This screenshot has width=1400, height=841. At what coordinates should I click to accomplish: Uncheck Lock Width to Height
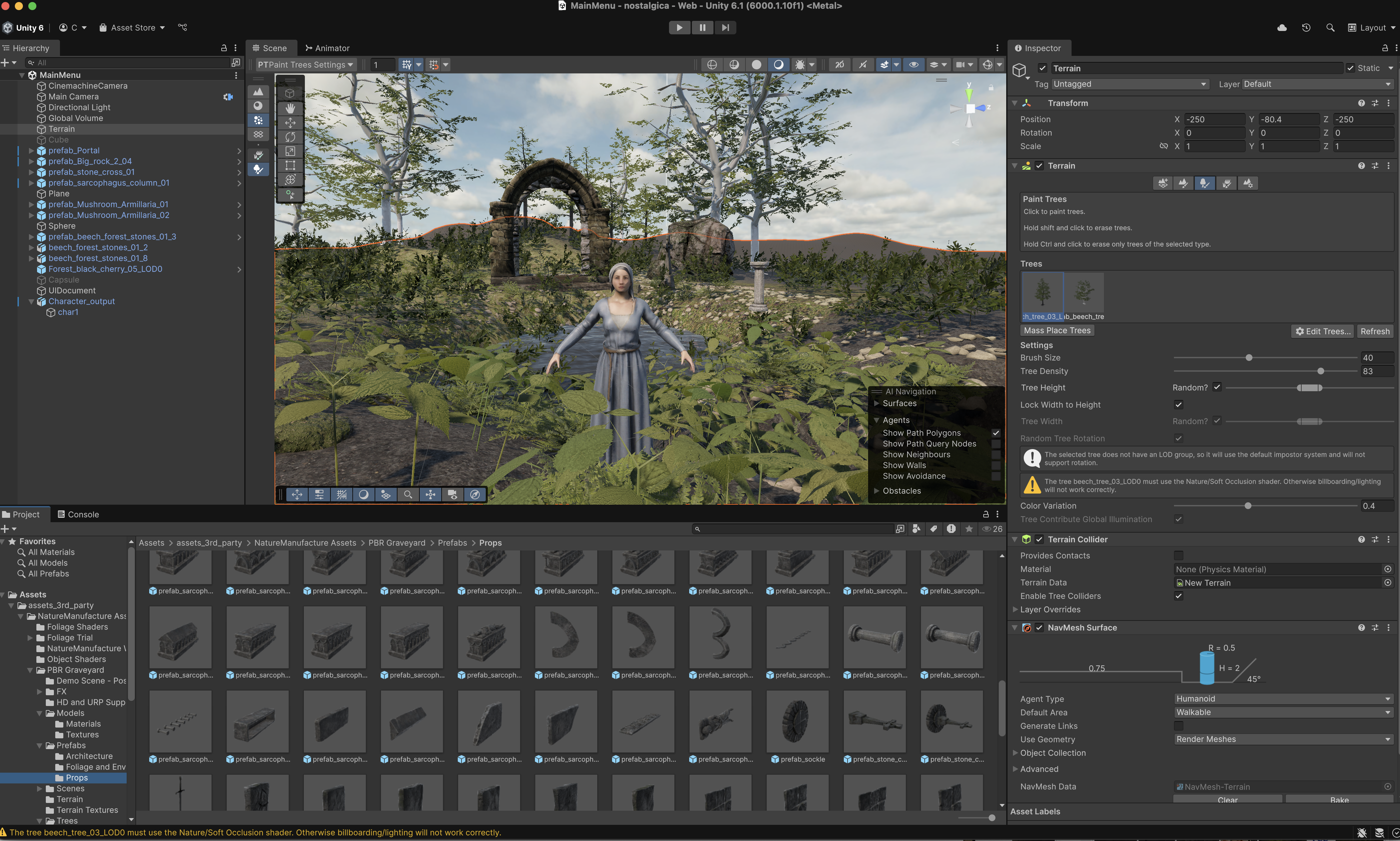coord(1178,405)
